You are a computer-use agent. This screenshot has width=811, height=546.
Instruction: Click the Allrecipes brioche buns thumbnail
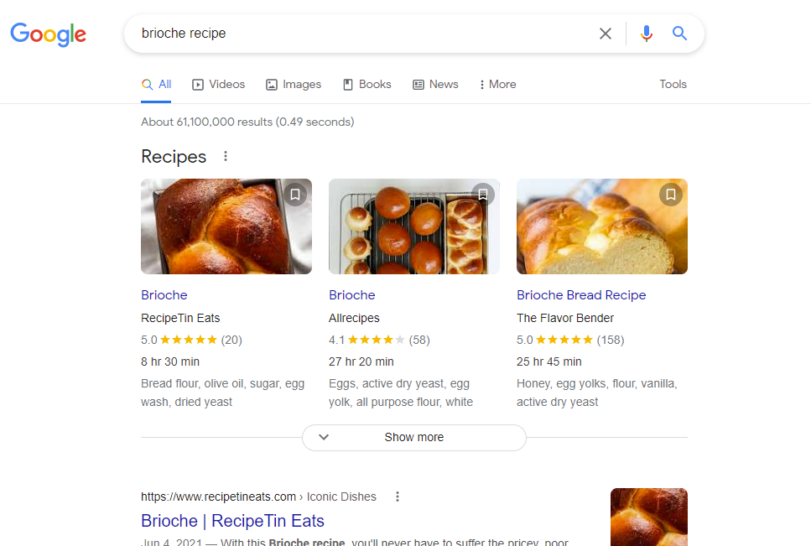(x=414, y=226)
